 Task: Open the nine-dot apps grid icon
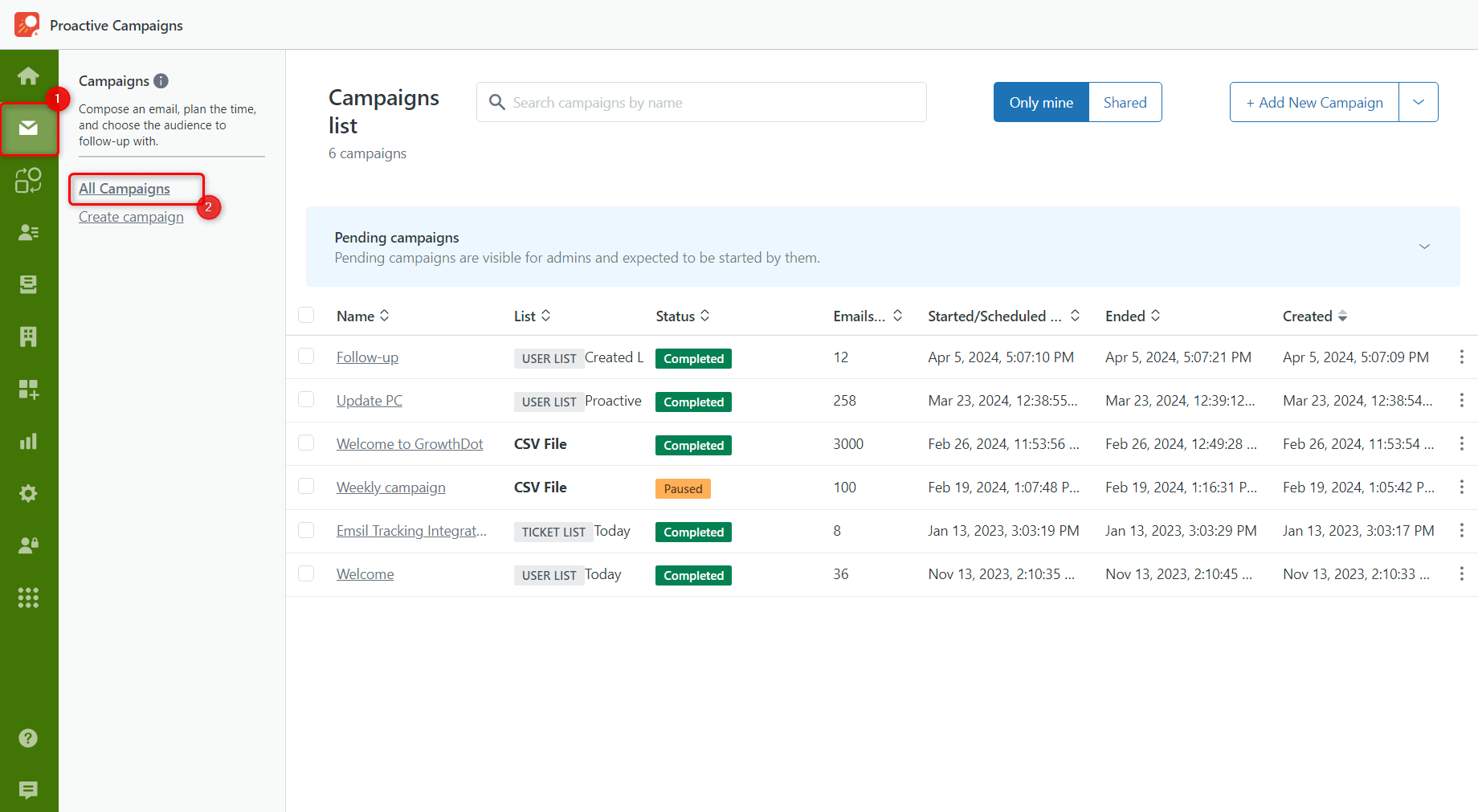[28, 598]
